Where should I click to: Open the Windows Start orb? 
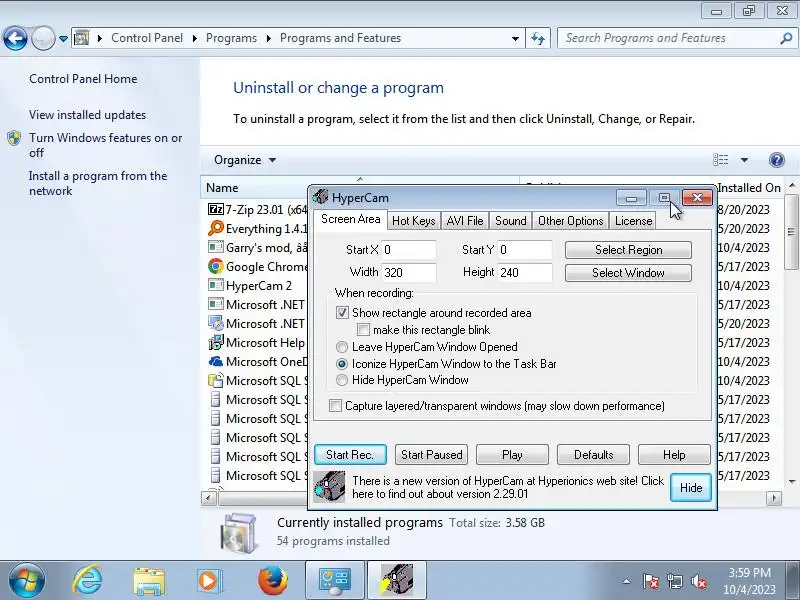[x=27, y=581]
